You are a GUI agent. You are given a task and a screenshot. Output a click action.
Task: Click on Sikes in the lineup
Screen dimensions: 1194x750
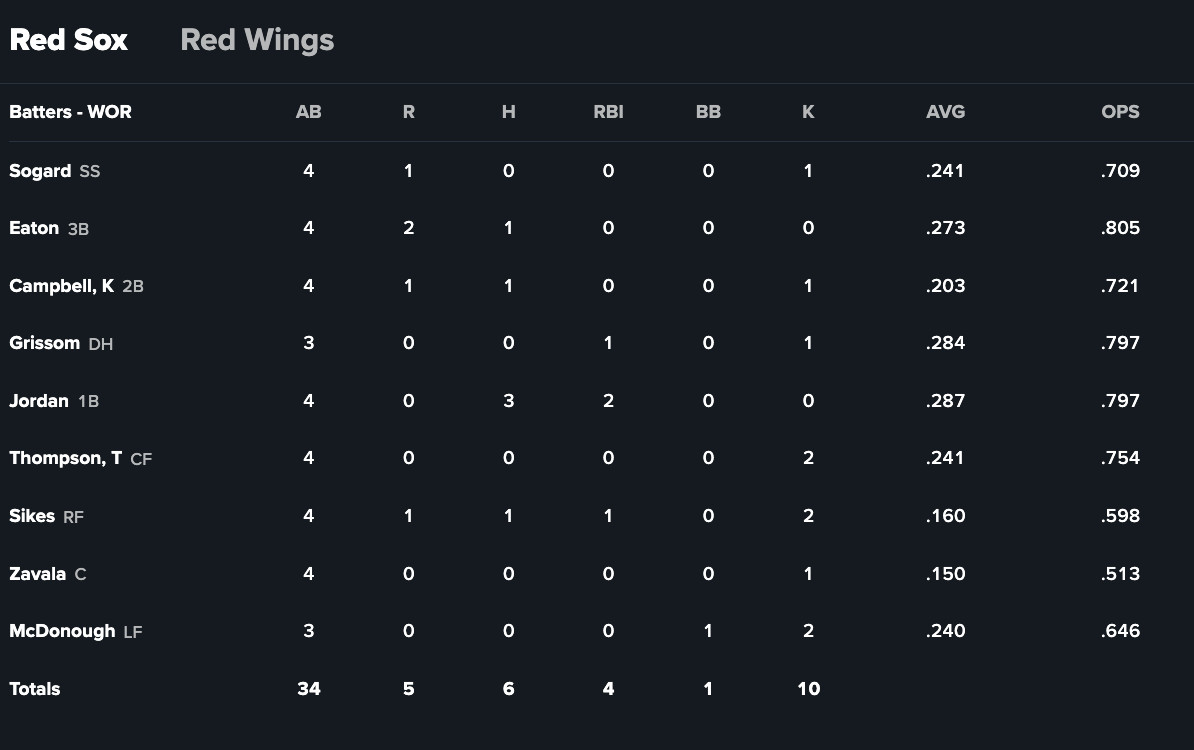pyautogui.click(x=32, y=516)
